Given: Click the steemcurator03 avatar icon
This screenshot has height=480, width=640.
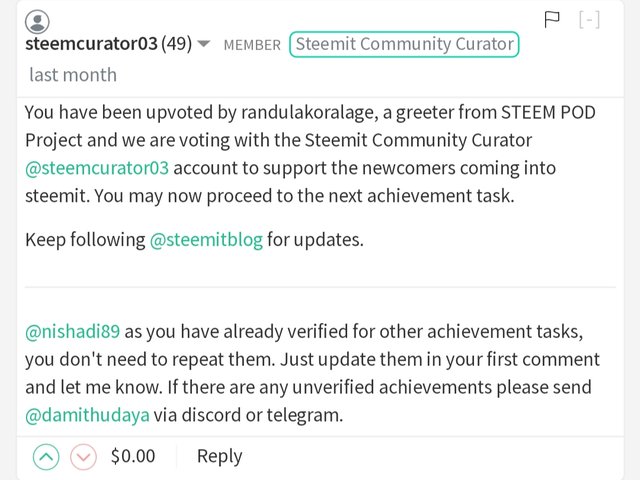Looking at the screenshot, I should [37, 22].
